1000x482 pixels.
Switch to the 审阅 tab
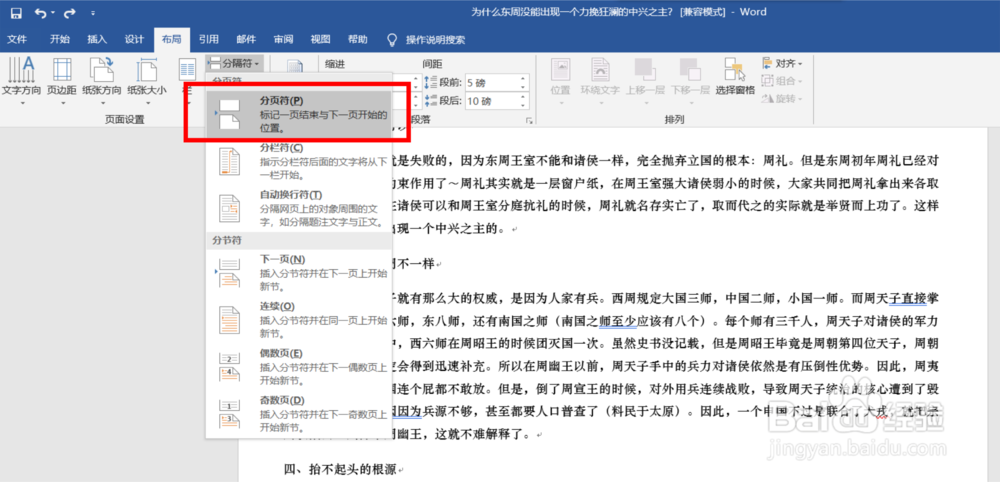tap(283, 40)
